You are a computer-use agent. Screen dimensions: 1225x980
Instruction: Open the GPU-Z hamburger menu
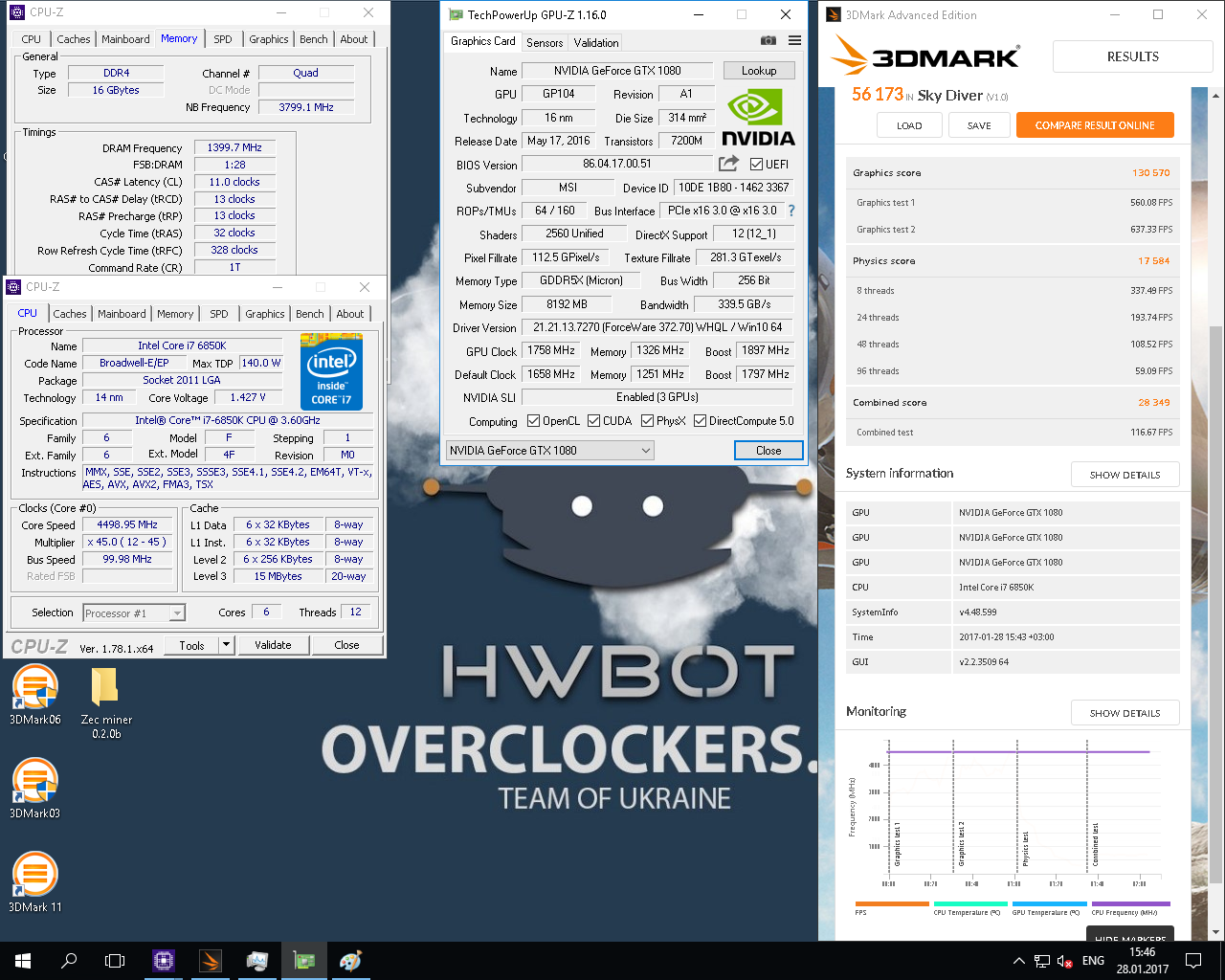coord(794,40)
